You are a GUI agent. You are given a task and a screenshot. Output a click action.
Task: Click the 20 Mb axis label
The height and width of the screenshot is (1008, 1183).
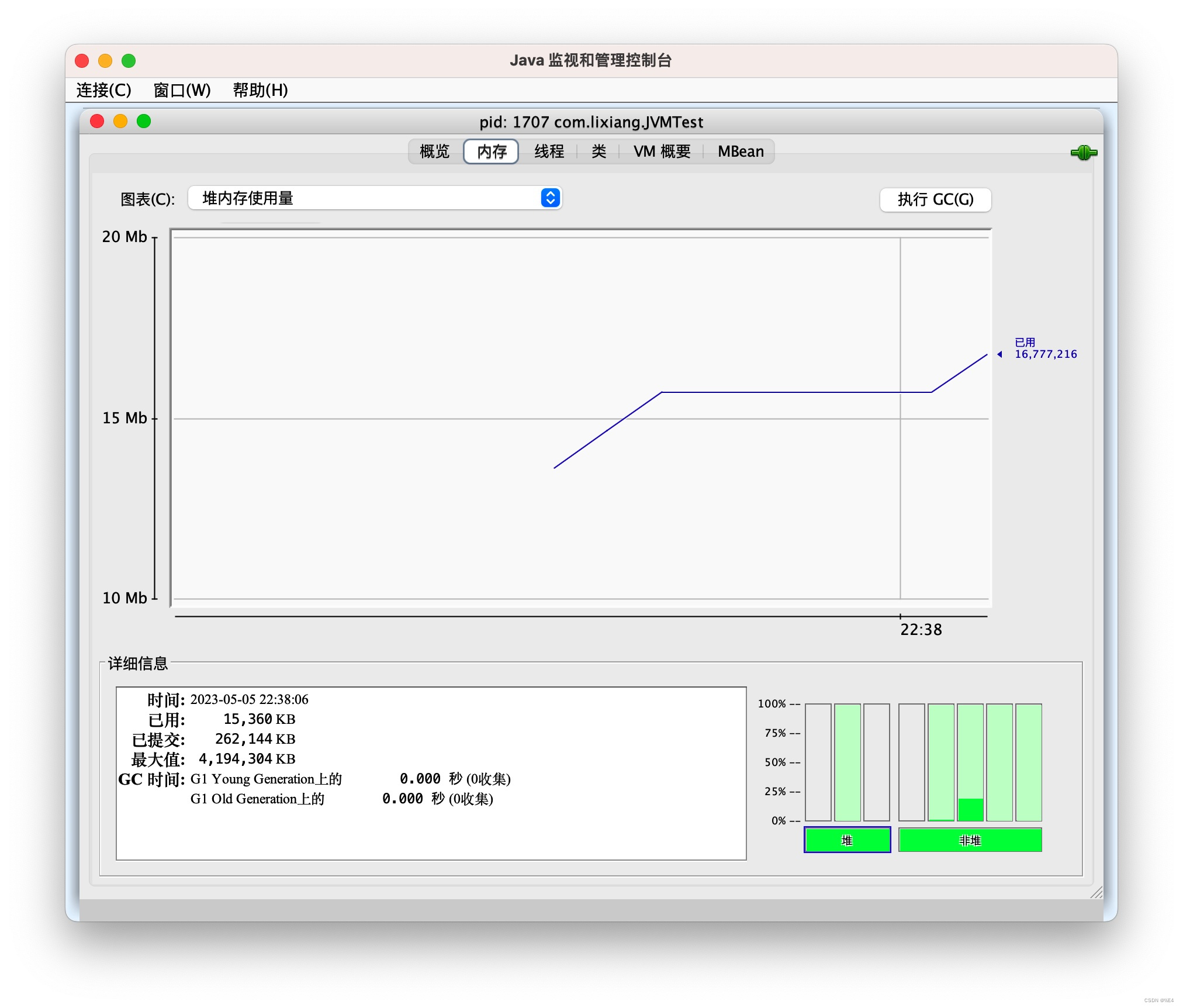[x=124, y=237]
